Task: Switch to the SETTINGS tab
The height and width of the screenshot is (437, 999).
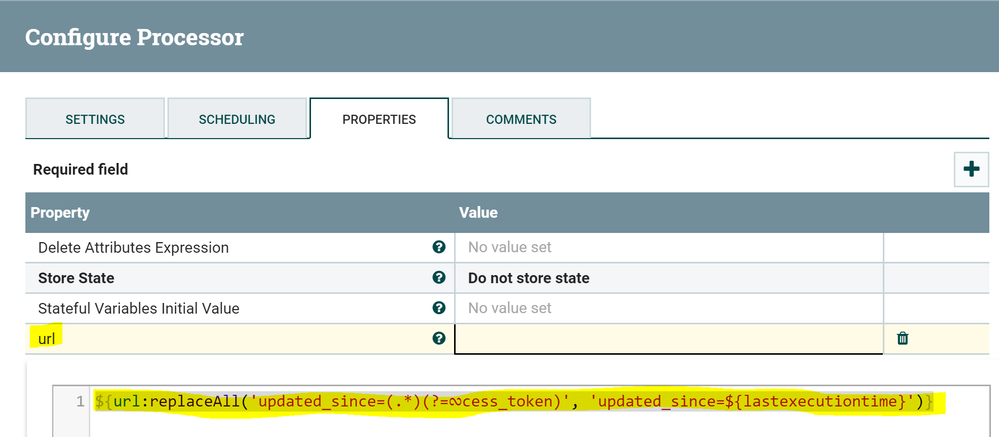Action: point(95,119)
